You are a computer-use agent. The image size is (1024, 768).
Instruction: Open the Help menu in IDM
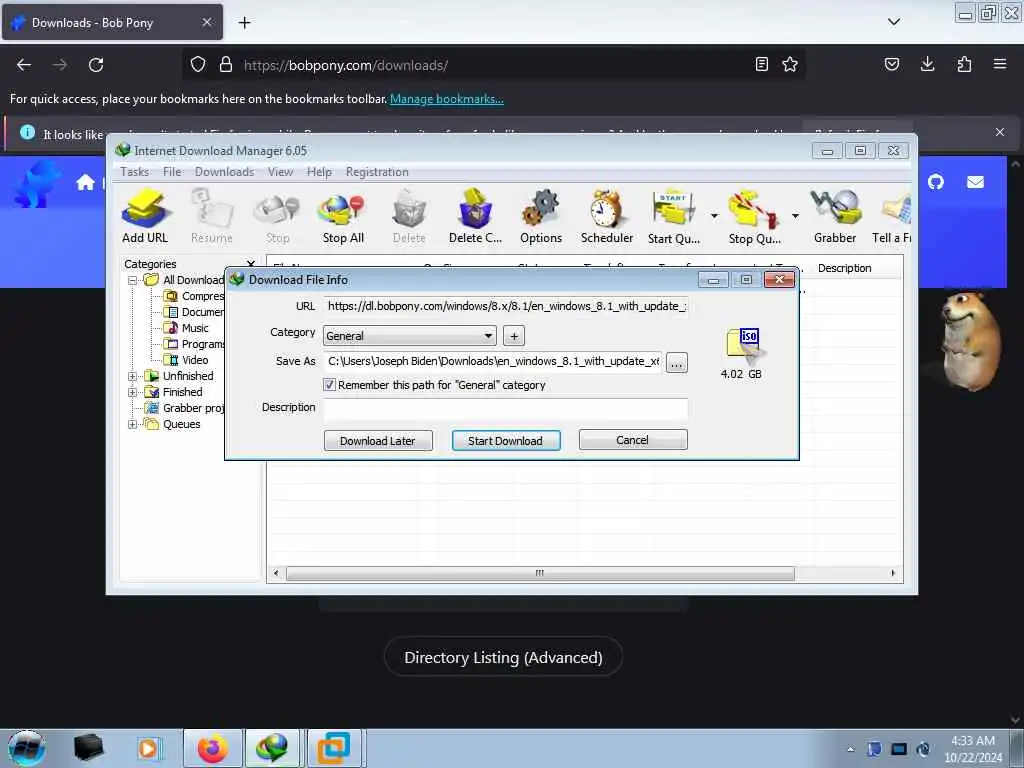point(319,172)
